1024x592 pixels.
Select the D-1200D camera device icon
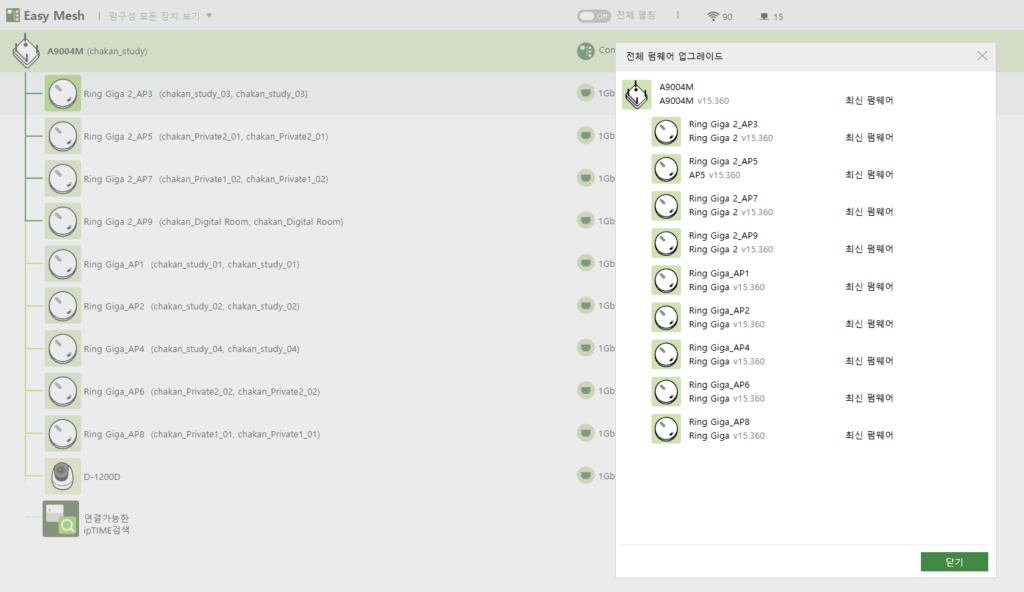point(63,476)
